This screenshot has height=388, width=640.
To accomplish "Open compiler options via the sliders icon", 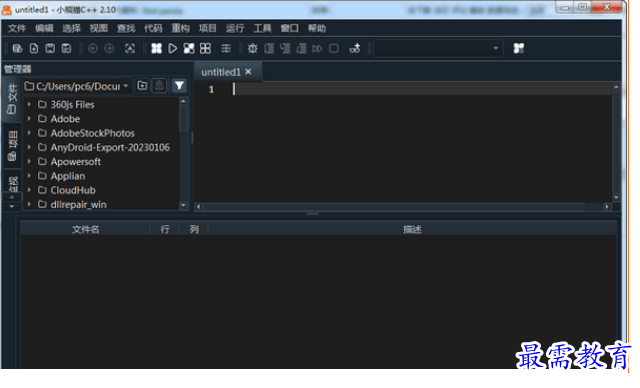I will pos(226,49).
